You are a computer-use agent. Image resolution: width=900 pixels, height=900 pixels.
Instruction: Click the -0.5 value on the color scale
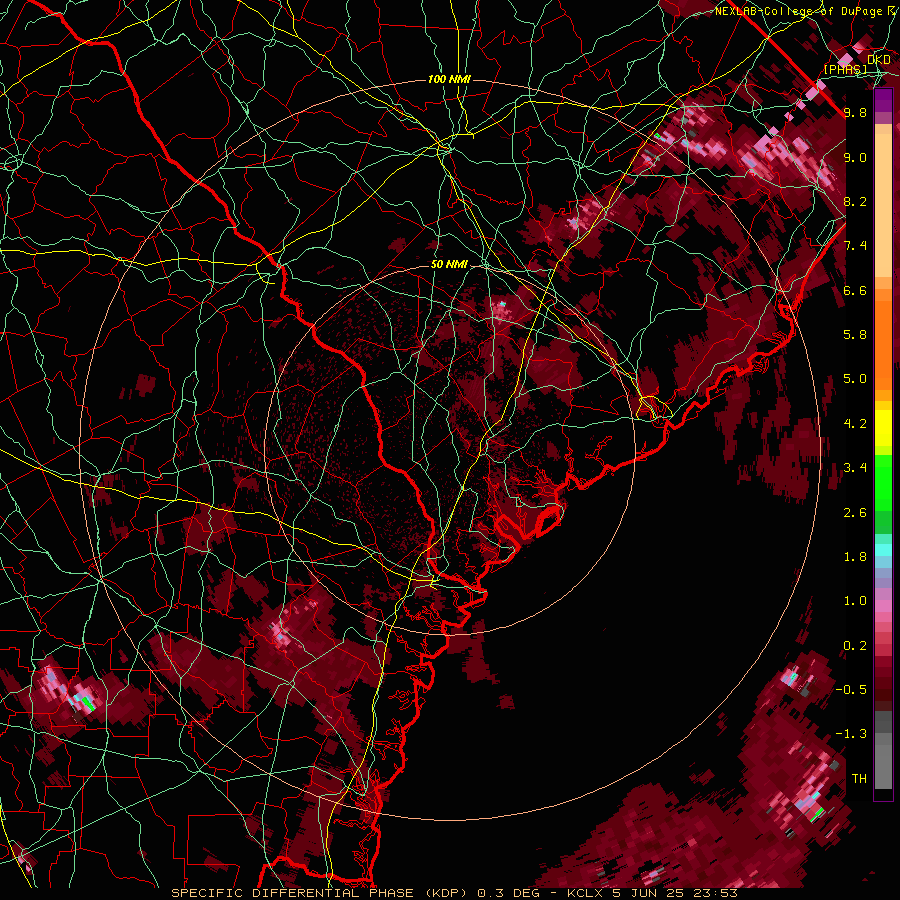click(x=851, y=690)
